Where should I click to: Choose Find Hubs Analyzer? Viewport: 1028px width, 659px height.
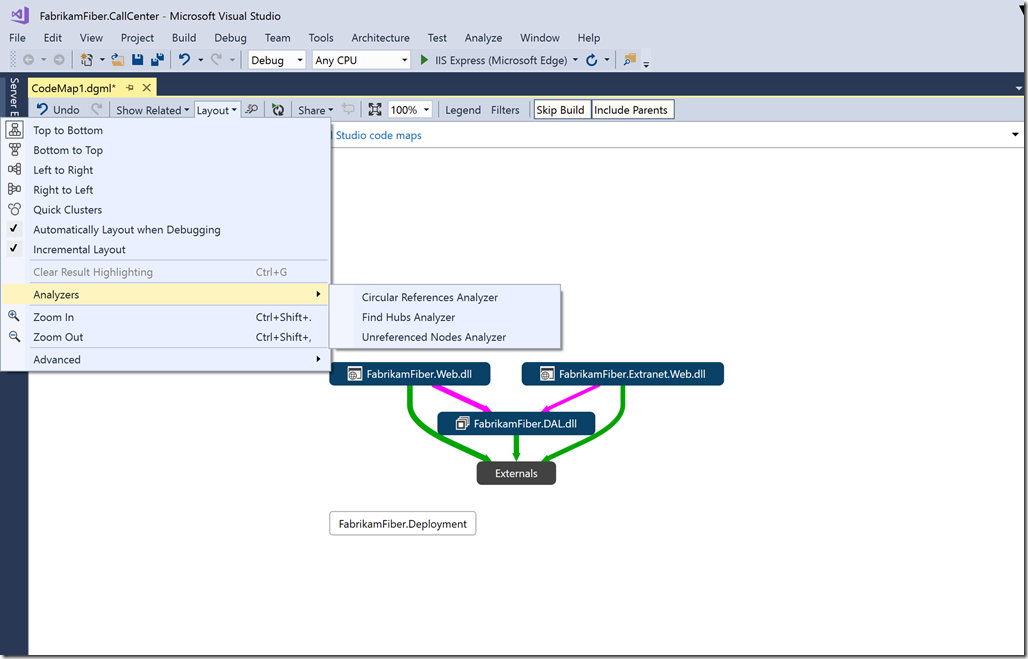pyautogui.click(x=445, y=317)
